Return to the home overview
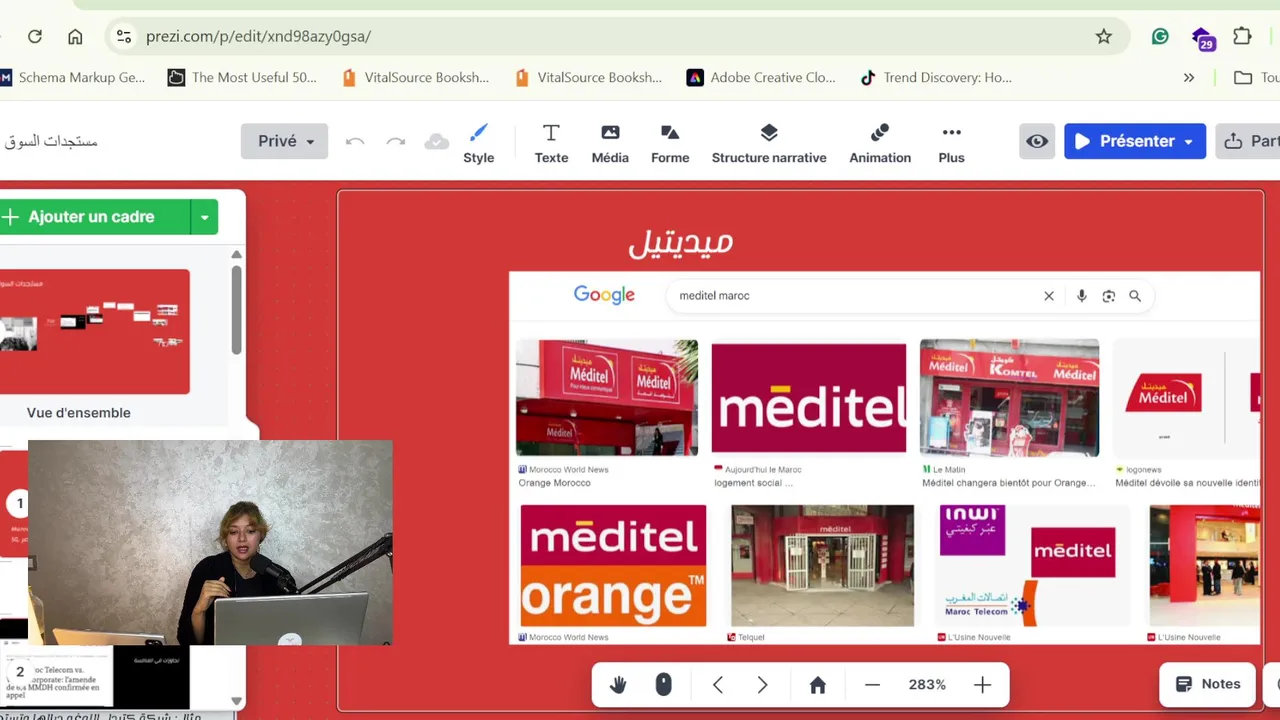The width and height of the screenshot is (1280, 720). click(x=817, y=685)
